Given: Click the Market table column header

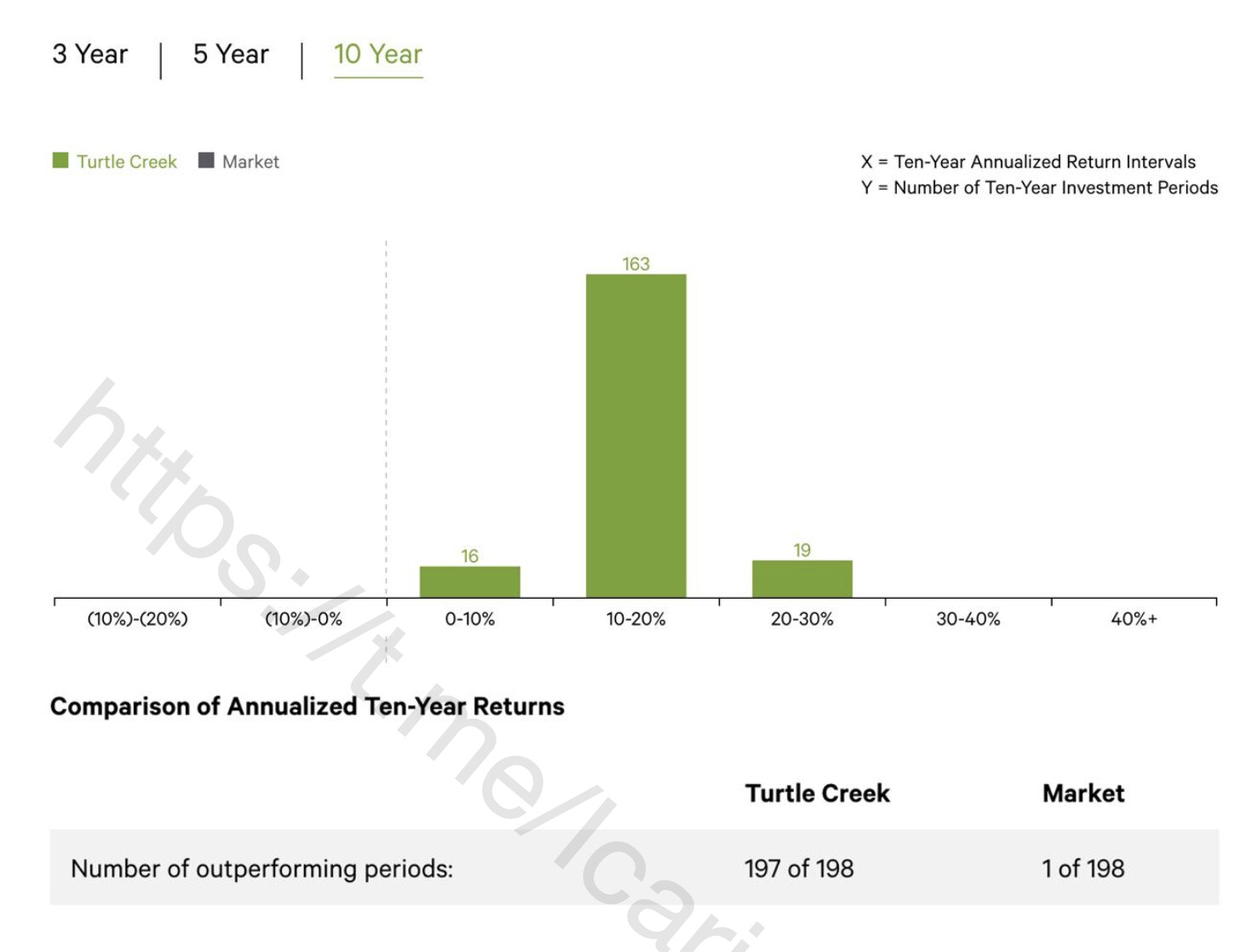Looking at the screenshot, I should click(x=1083, y=794).
